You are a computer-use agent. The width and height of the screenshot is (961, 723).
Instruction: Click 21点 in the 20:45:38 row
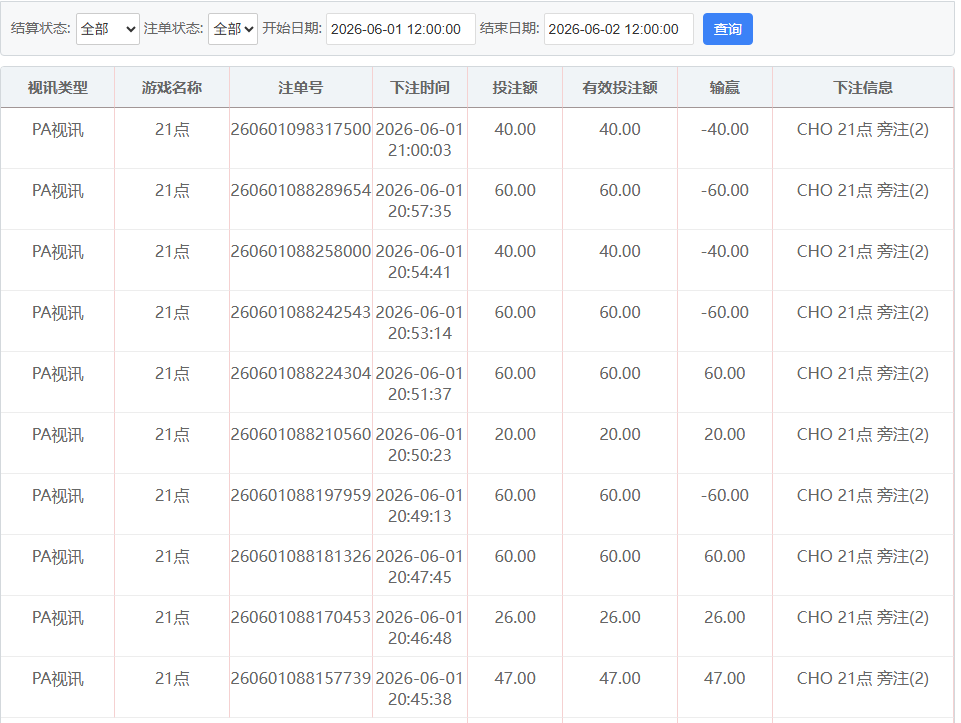[172, 678]
